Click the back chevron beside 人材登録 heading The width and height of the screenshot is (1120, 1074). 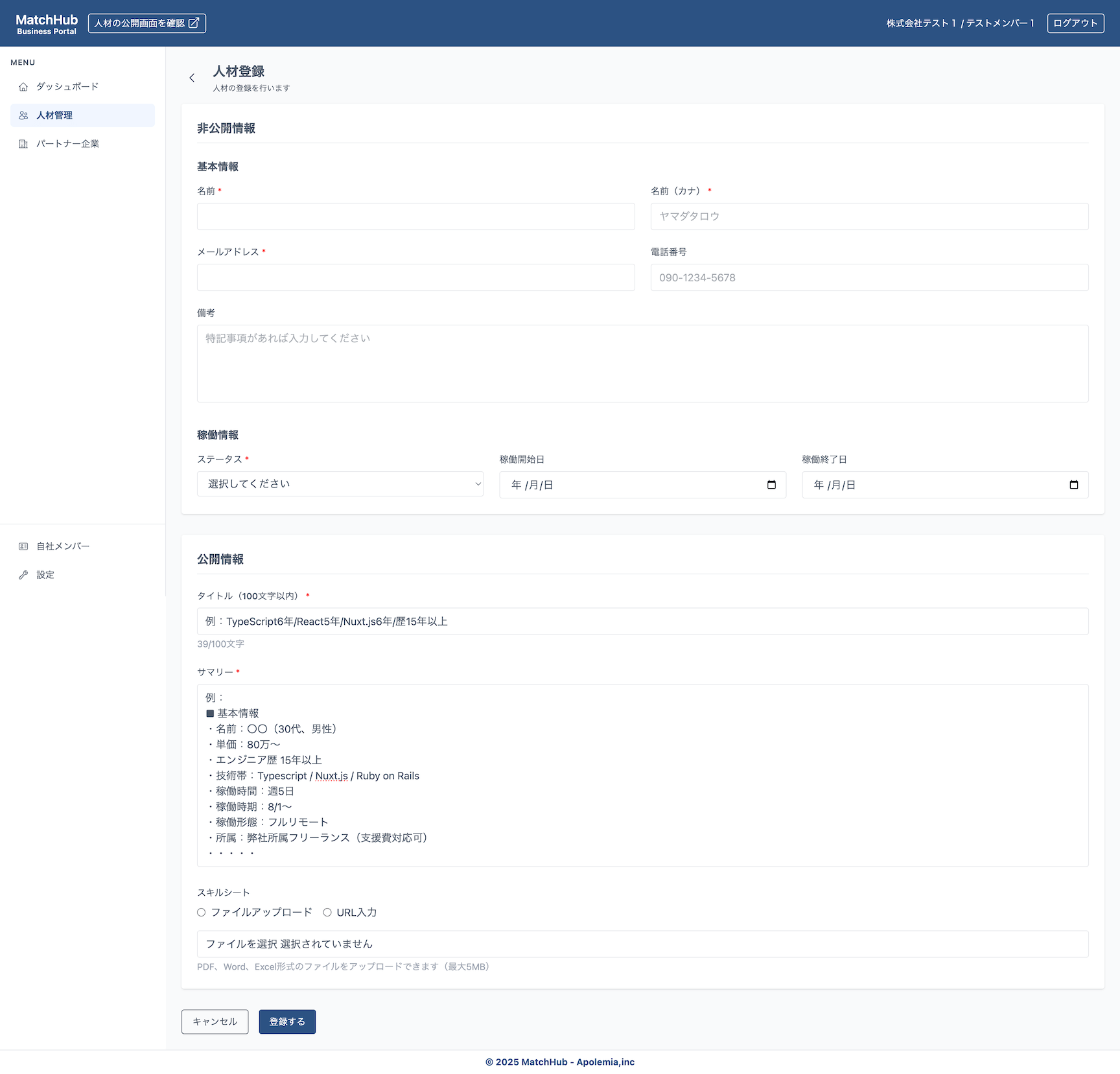[x=192, y=77]
